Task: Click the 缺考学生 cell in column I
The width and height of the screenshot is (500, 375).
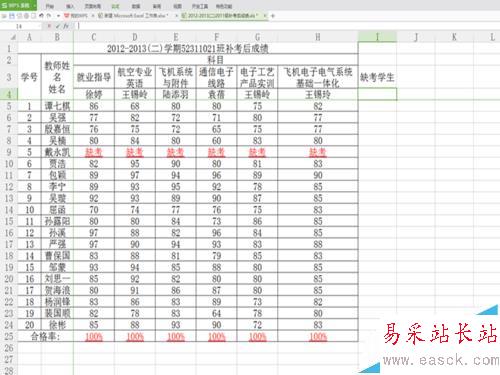Action: click(377, 77)
